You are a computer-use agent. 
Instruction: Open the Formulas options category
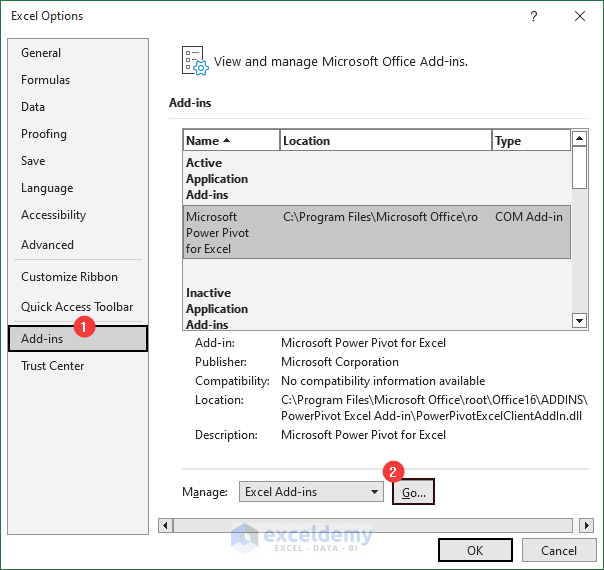(x=46, y=80)
